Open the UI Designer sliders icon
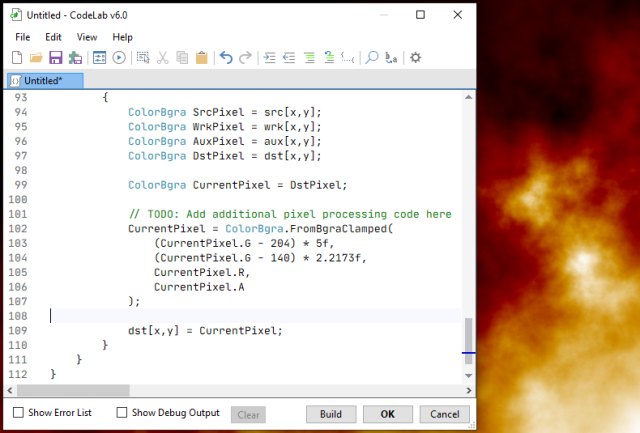This screenshot has width=640, height=433. tap(99, 58)
